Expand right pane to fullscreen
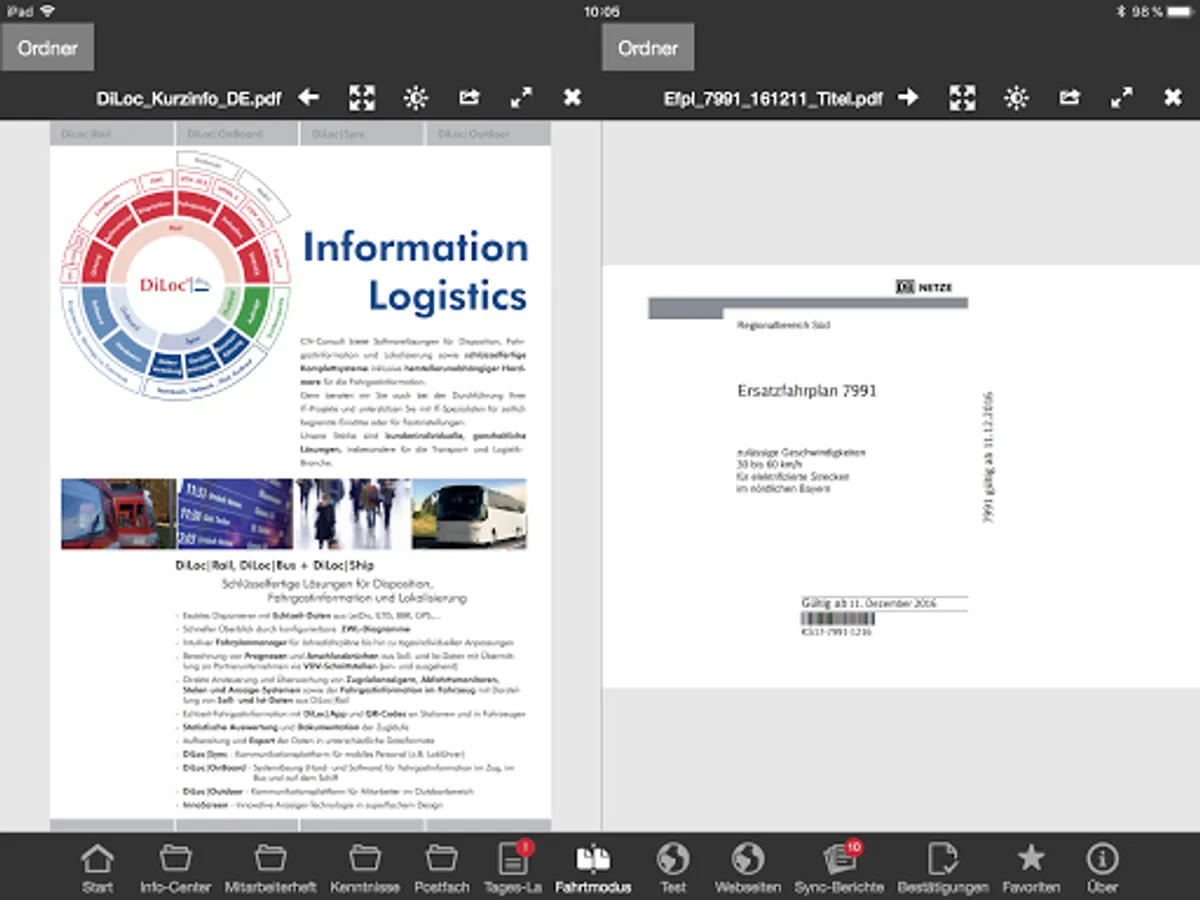 coord(1121,98)
